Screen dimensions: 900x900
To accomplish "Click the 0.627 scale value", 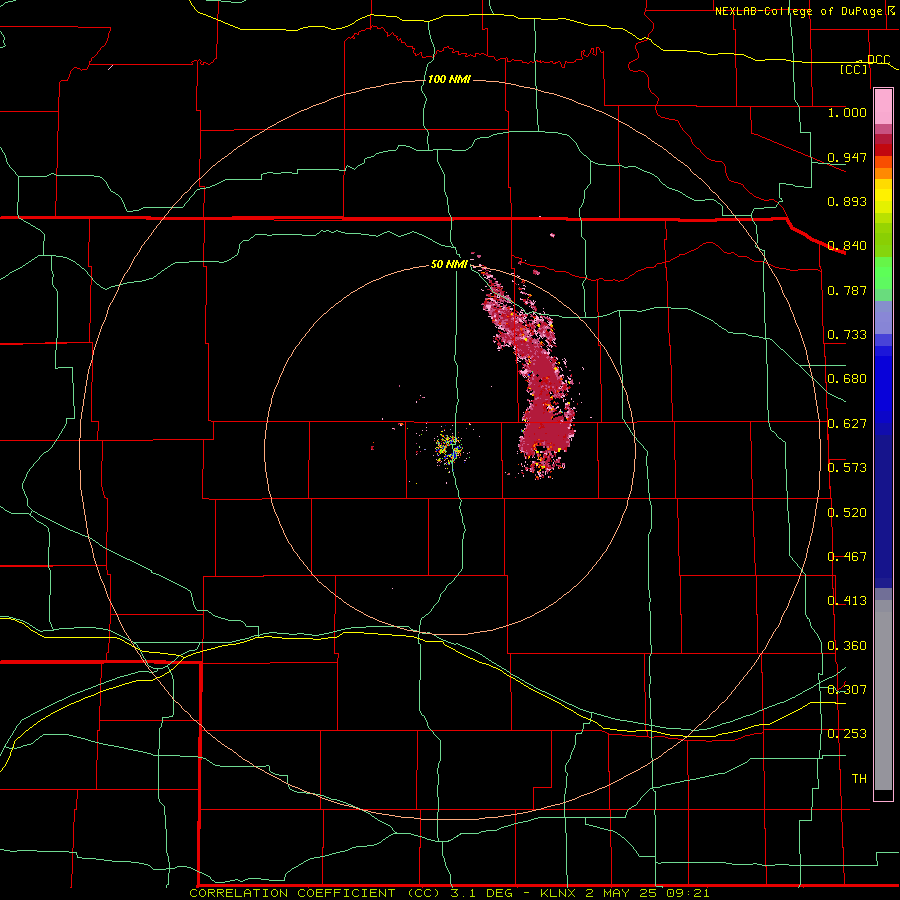I will [x=847, y=424].
